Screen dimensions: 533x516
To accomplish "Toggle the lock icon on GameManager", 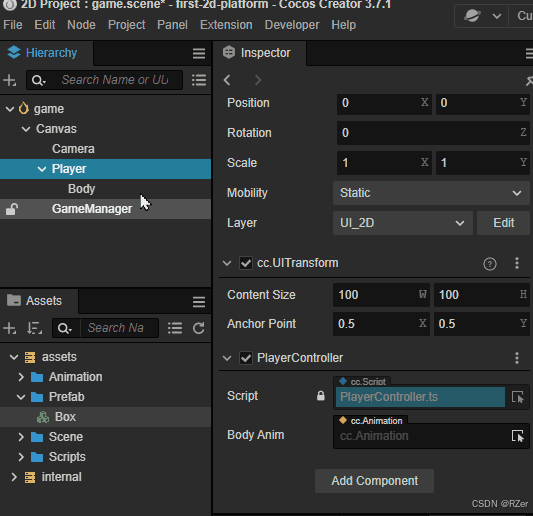I will [12, 209].
